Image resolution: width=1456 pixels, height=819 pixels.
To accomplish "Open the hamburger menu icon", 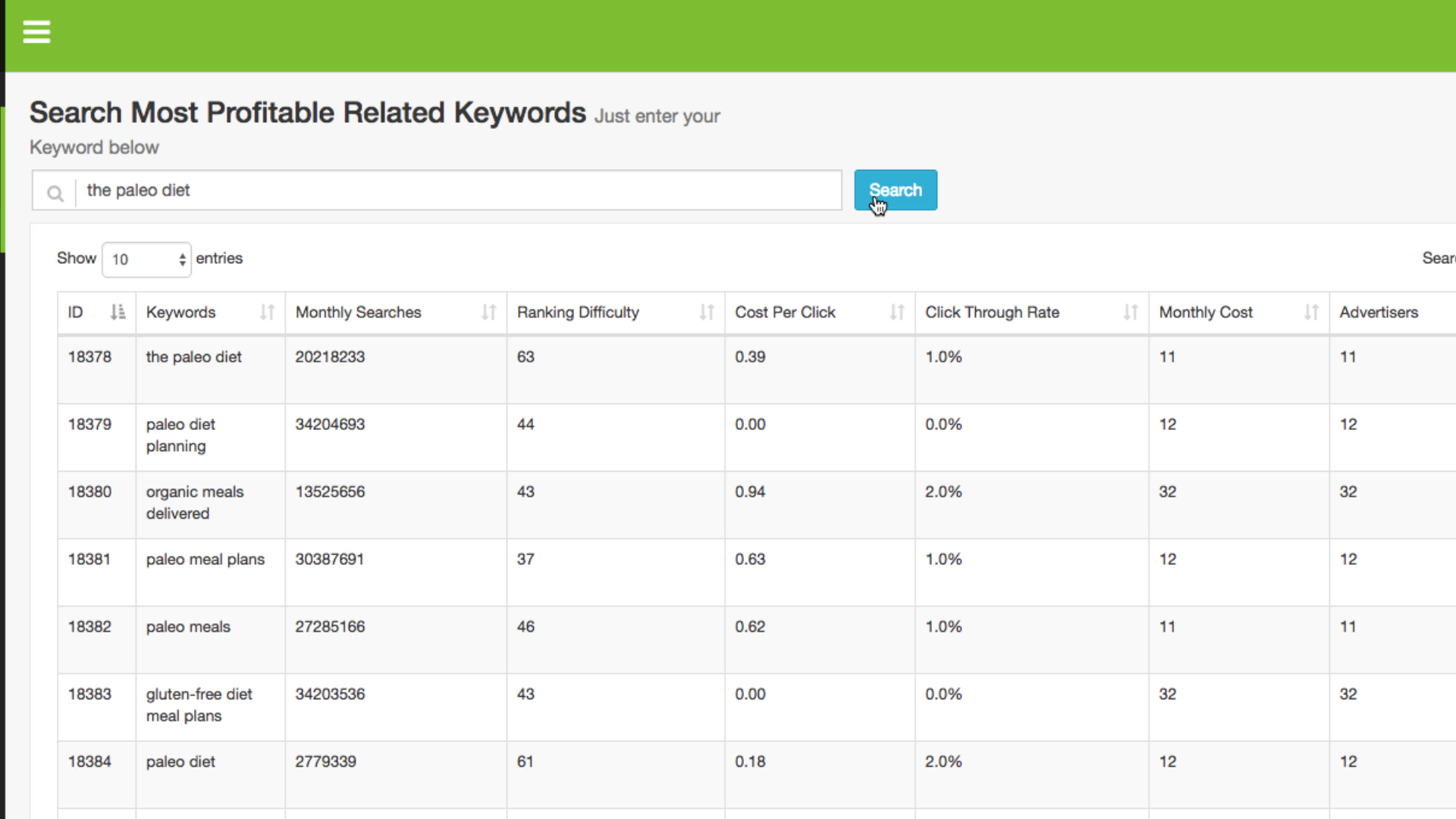I will click(x=36, y=32).
